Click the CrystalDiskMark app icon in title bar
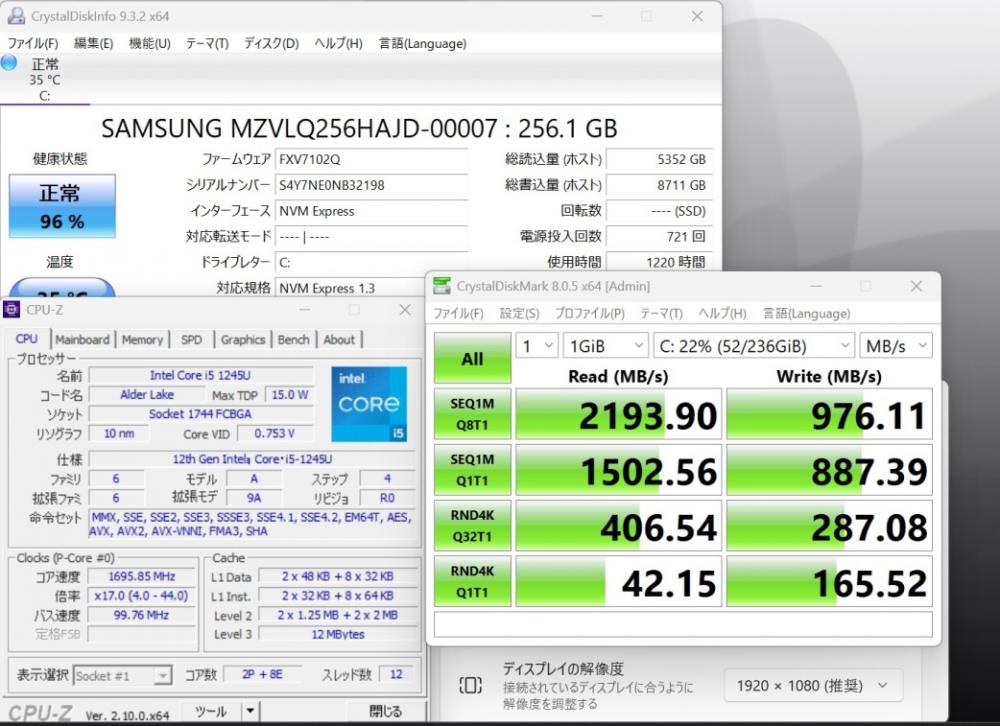The width and height of the screenshot is (1000, 726). tap(441, 286)
